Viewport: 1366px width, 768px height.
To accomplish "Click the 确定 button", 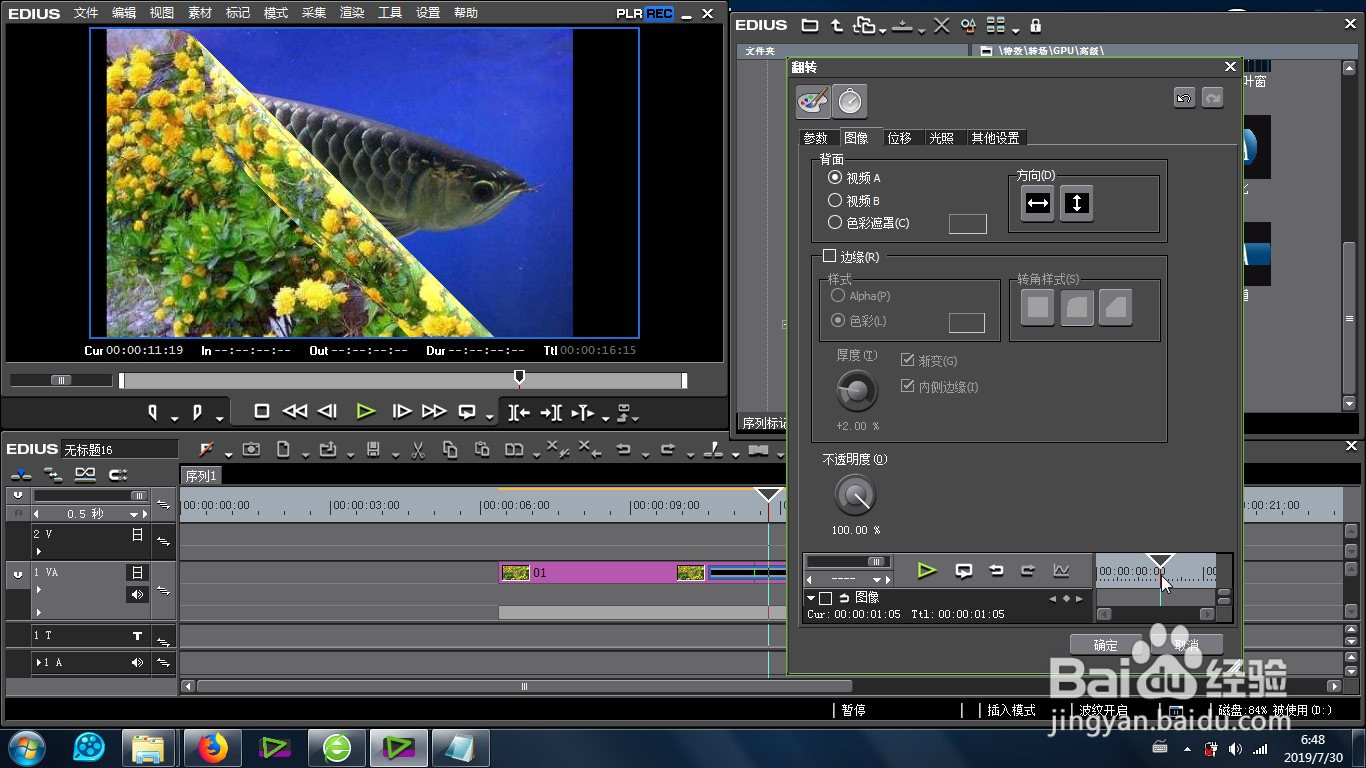I will click(x=1106, y=645).
